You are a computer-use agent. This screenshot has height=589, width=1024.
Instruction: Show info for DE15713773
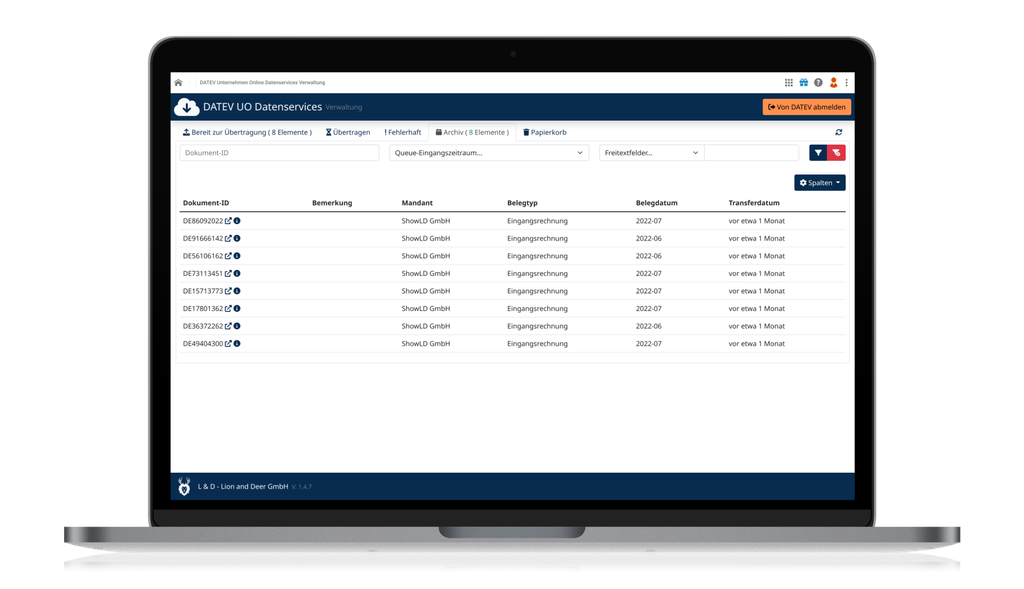coord(237,291)
